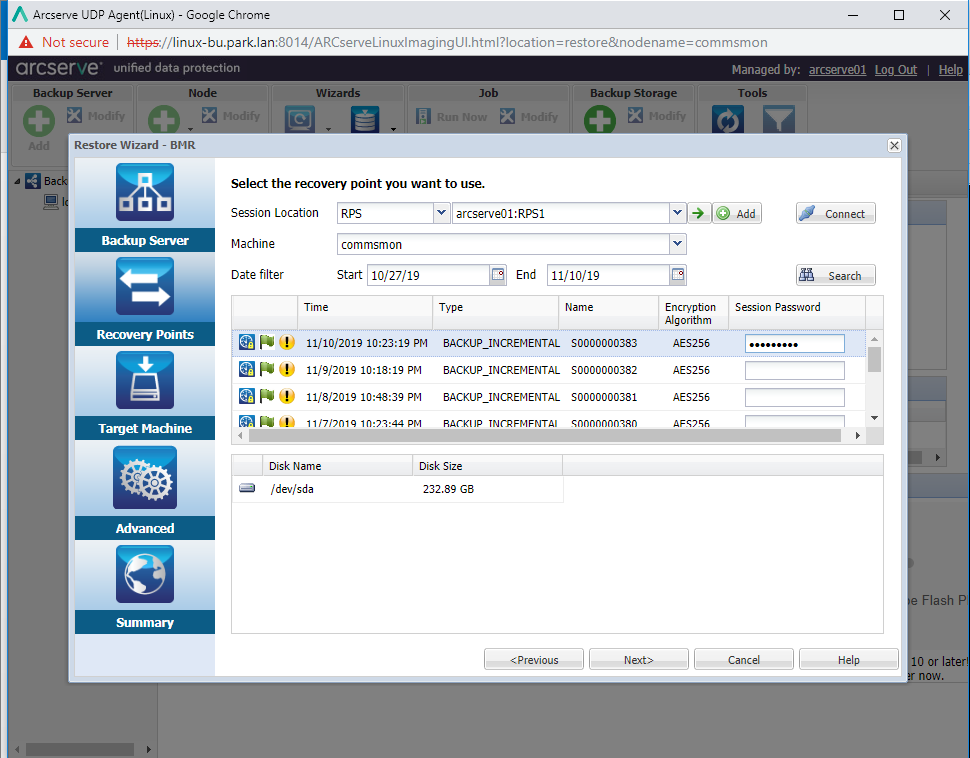The height and width of the screenshot is (758, 970).
Task: Click the recovery list scroll down arrow
Action: click(x=874, y=418)
